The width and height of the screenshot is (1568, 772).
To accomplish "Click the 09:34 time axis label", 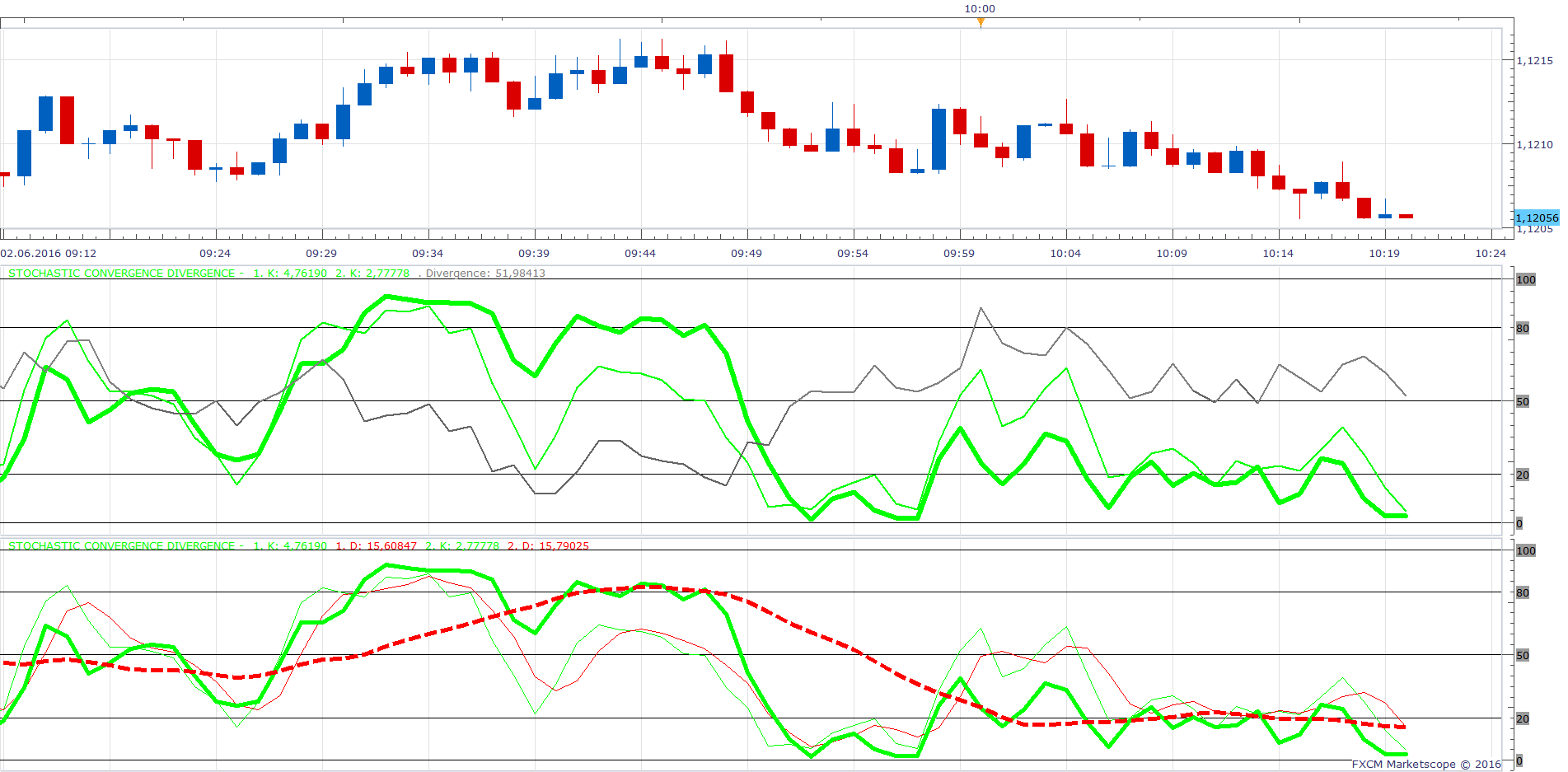I will click(x=428, y=253).
